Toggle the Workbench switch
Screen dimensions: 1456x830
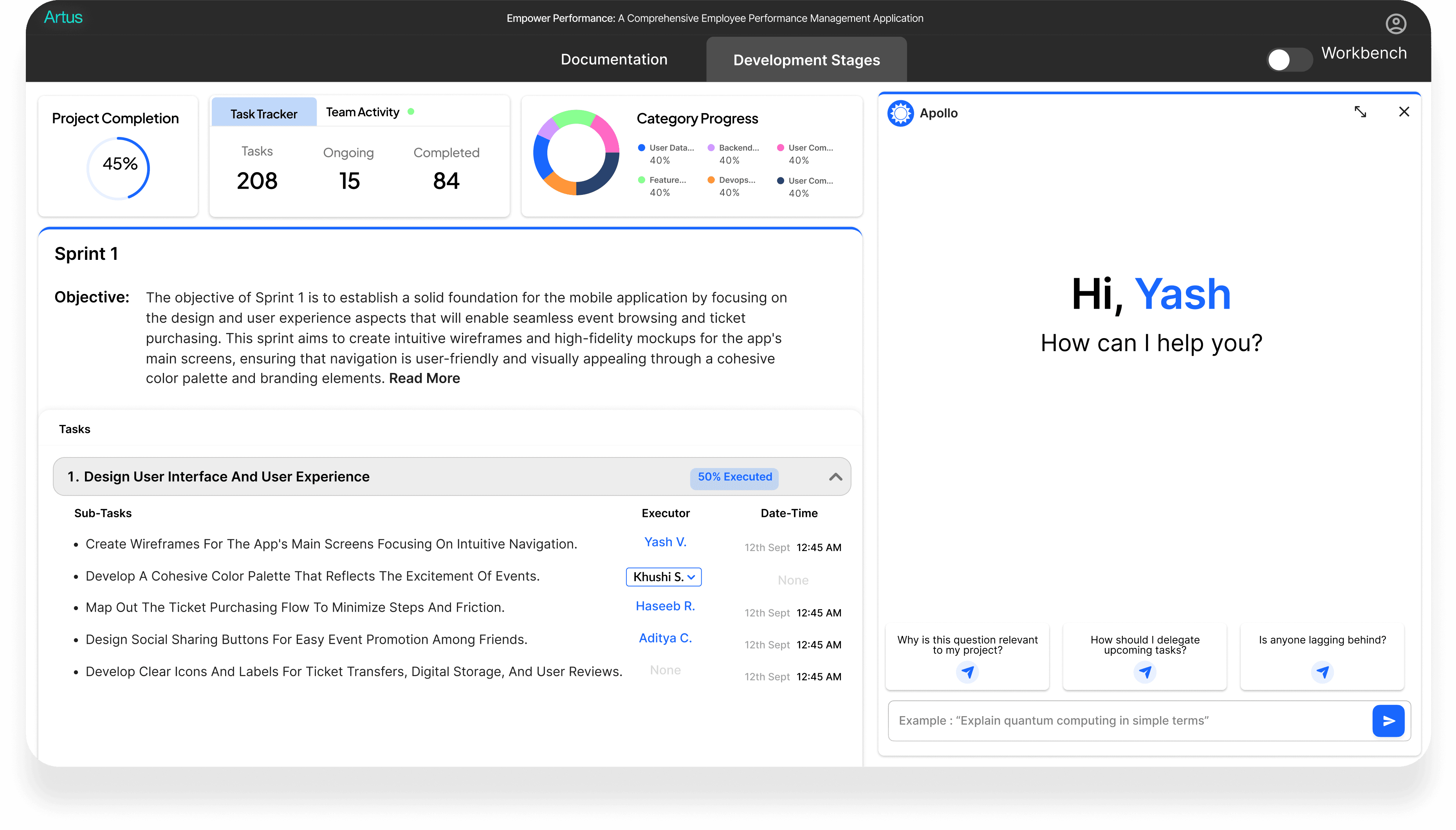(1289, 59)
